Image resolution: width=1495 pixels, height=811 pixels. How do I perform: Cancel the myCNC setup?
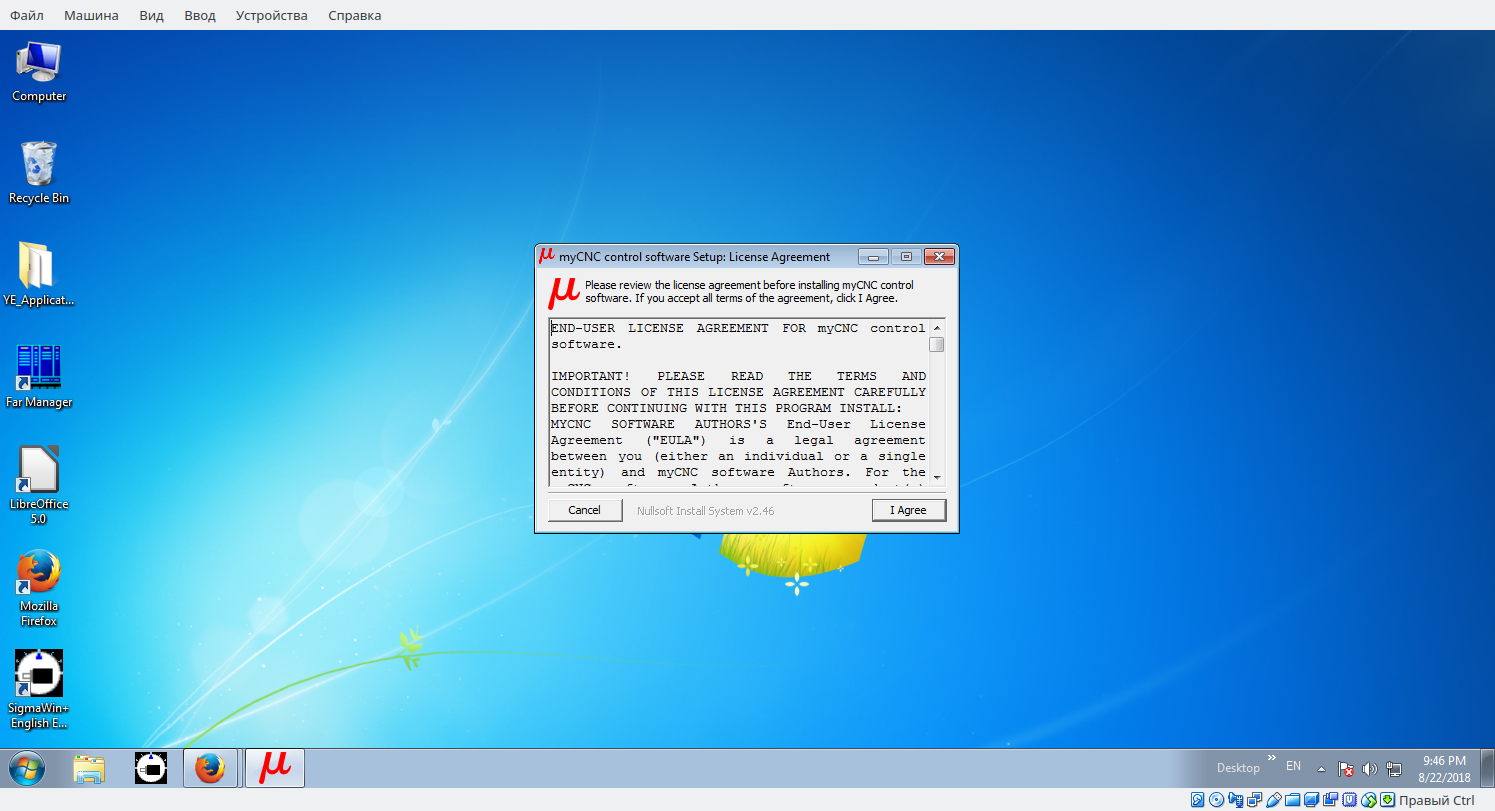(x=584, y=510)
